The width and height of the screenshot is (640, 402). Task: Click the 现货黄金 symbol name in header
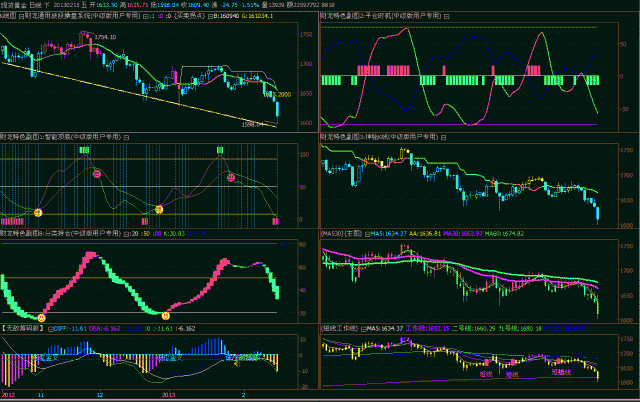coord(14,5)
